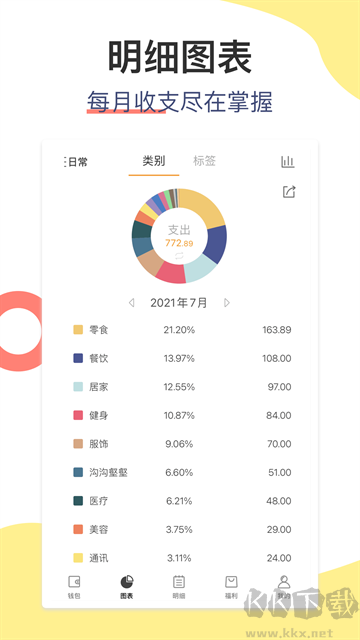The height and width of the screenshot is (640, 360).
Task: Go to previous month arrow
Action: coord(131,302)
